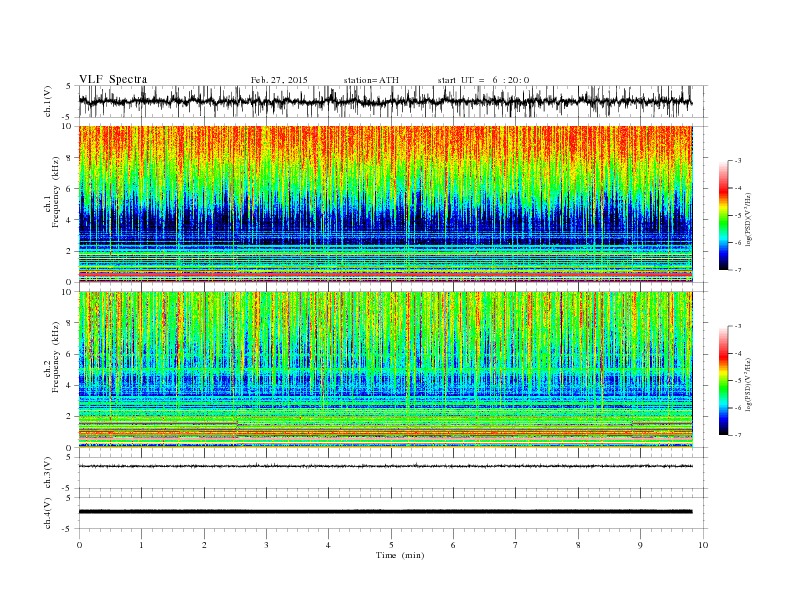The height and width of the screenshot is (612, 792).
Task: Click the ch.2 color bar PSD label
Action: [748, 384]
